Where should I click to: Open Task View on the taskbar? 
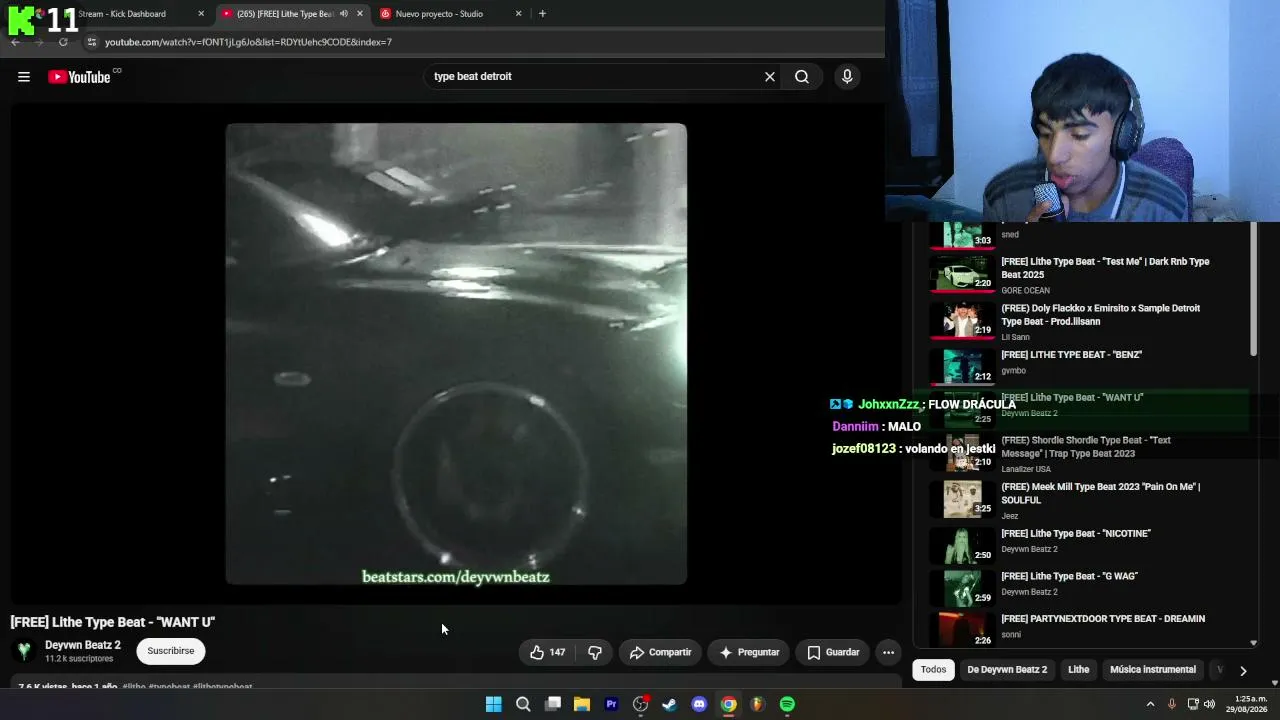pyautogui.click(x=553, y=704)
